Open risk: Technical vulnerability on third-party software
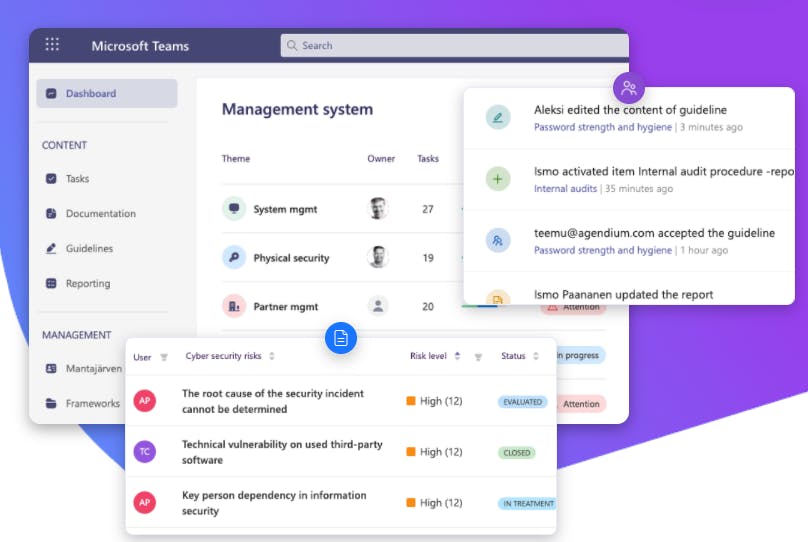Image resolution: width=808 pixels, height=542 pixels. [x=282, y=452]
